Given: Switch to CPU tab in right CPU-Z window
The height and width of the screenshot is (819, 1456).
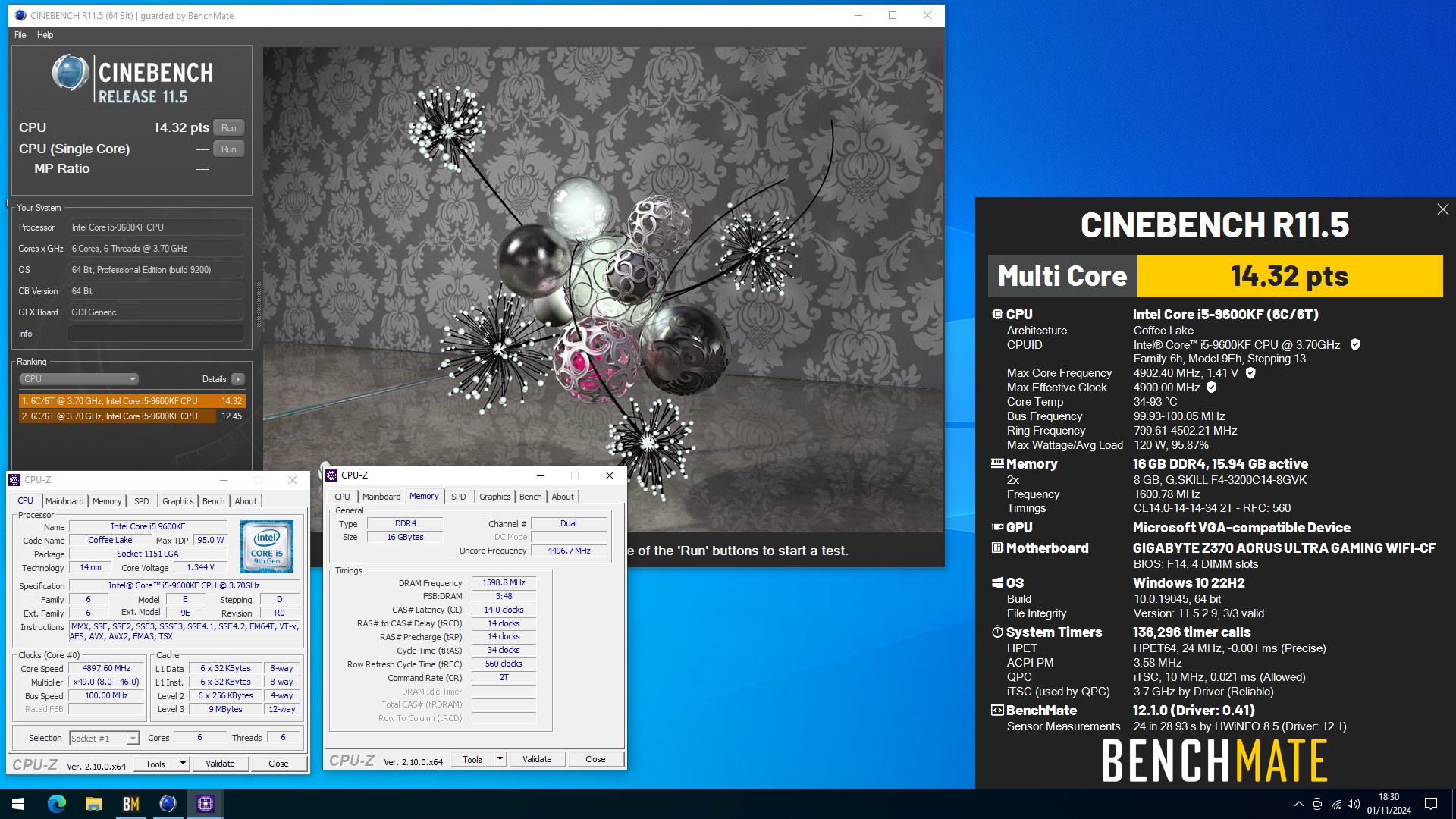Looking at the screenshot, I should (x=343, y=497).
